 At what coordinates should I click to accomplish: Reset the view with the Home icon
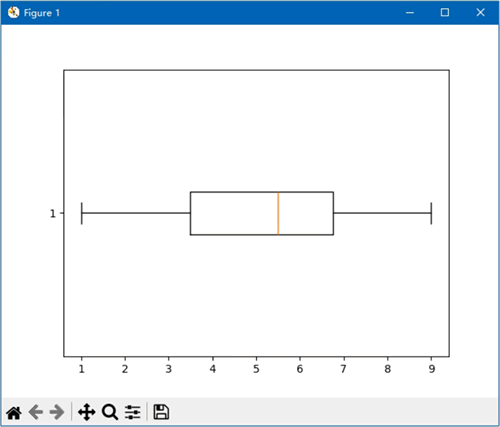pos(14,413)
